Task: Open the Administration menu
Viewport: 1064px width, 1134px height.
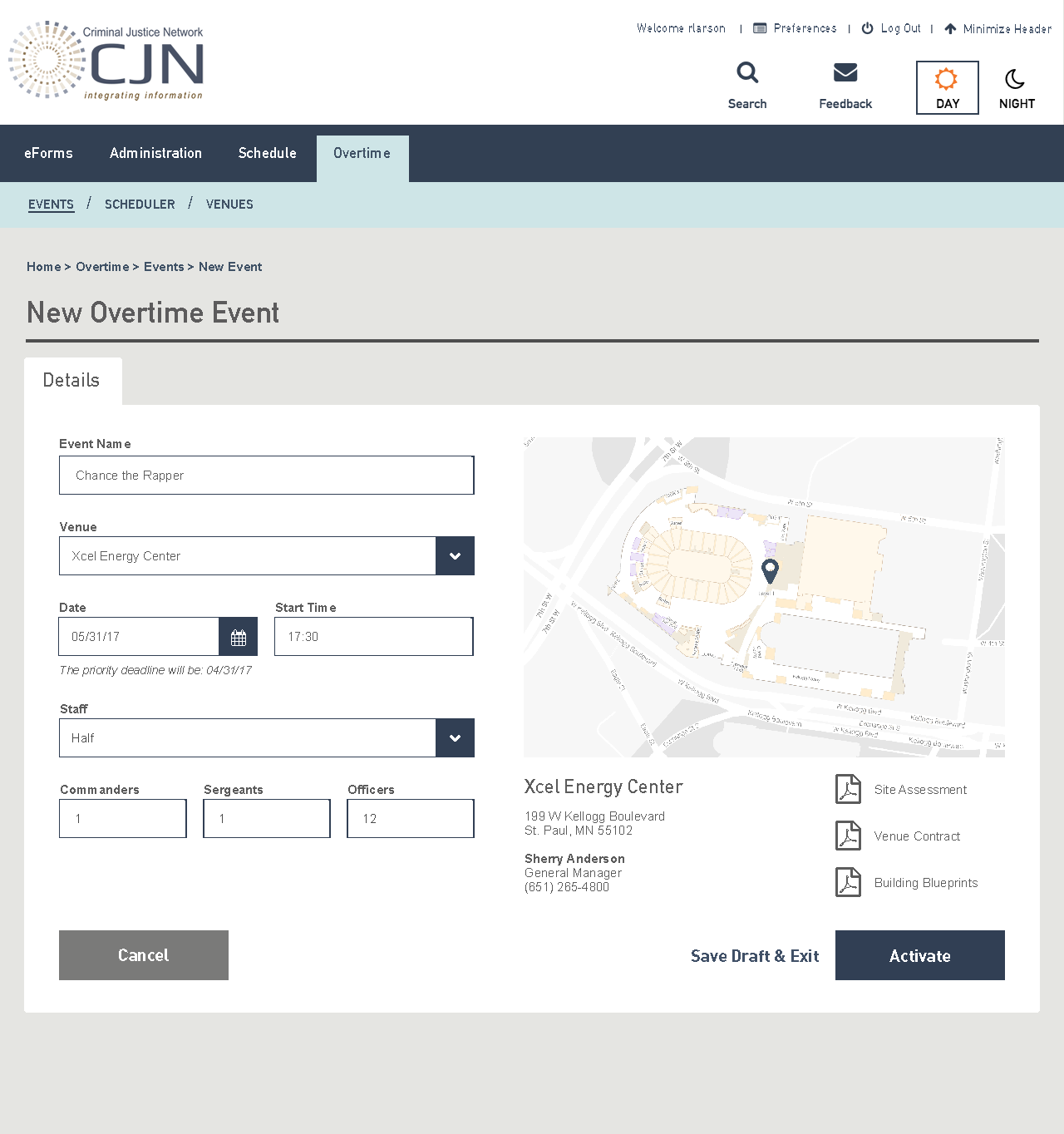Action: click(155, 153)
